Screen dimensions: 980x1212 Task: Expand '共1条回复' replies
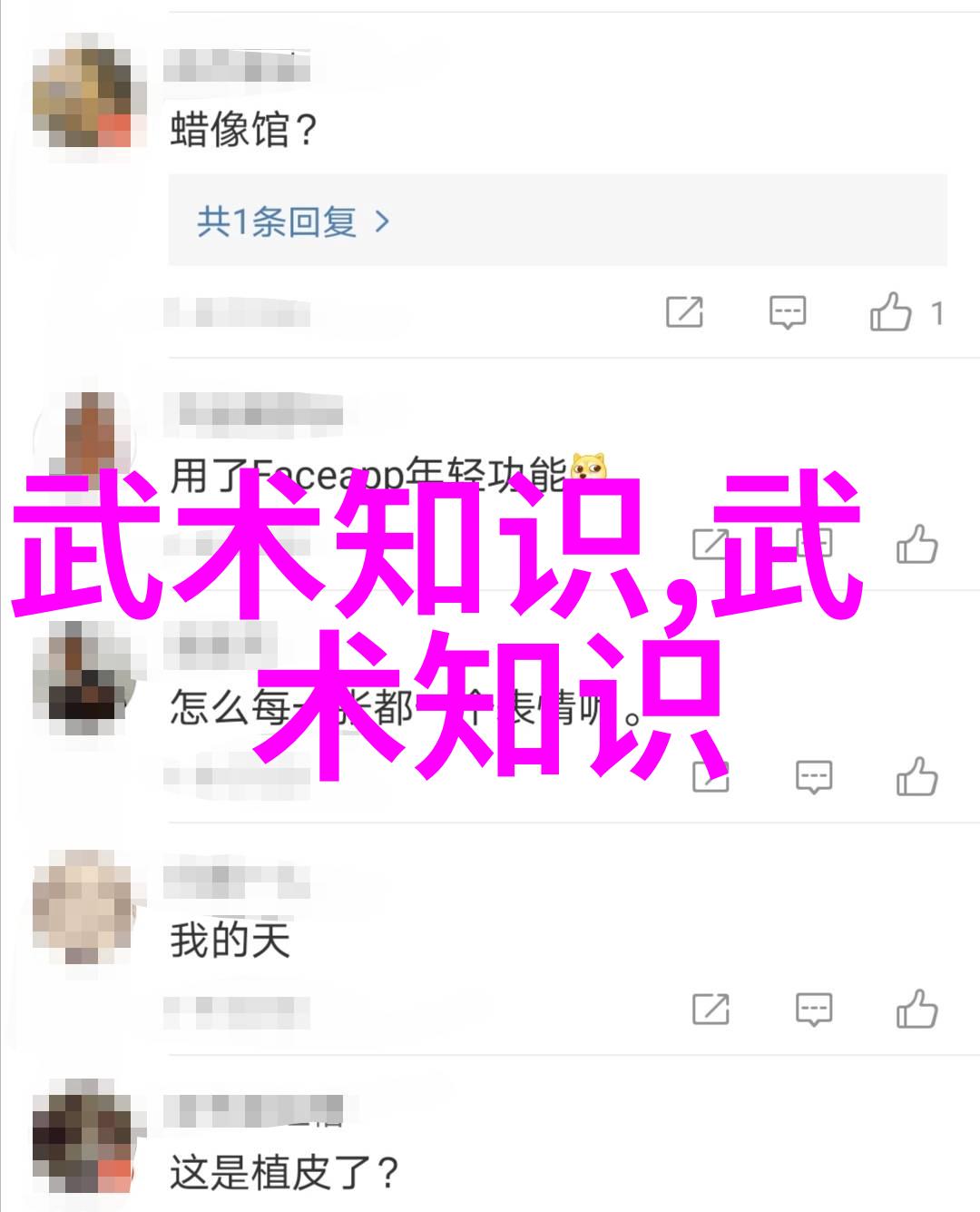point(293,222)
